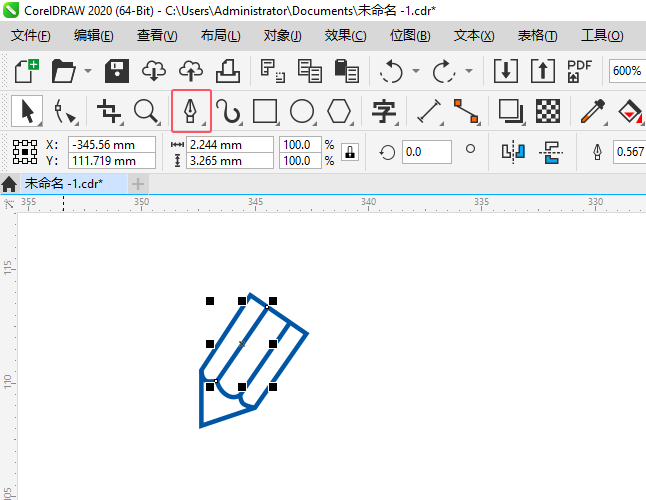Select the Drop Shadow tool
The width and height of the screenshot is (646, 500).
coord(511,111)
